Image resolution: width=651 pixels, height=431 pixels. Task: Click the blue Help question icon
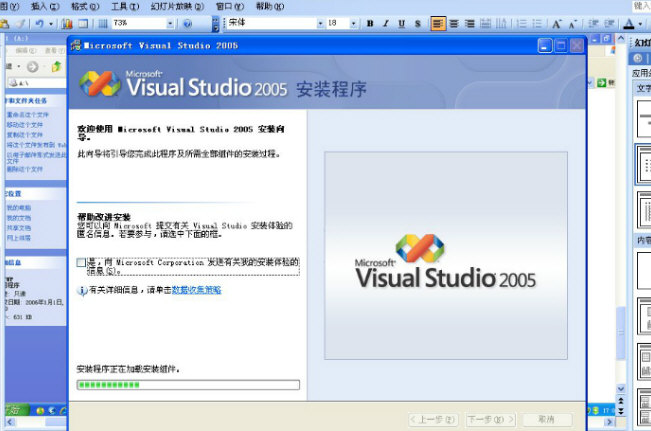[188, 24]
